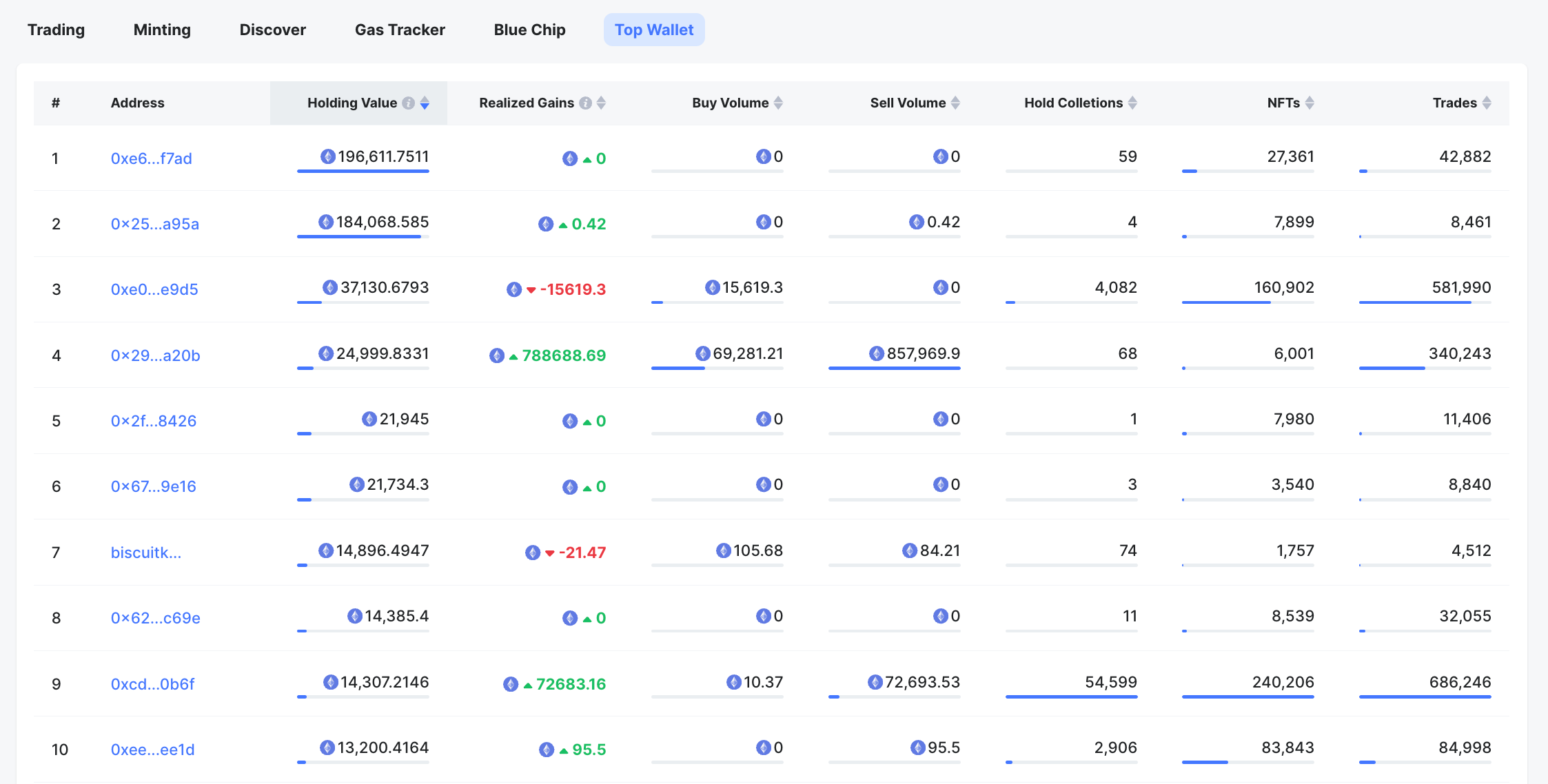1548x784 pixels.
Task: Open the Blue Chip tab
Action: pyautogui.click(x=529, y=30)
